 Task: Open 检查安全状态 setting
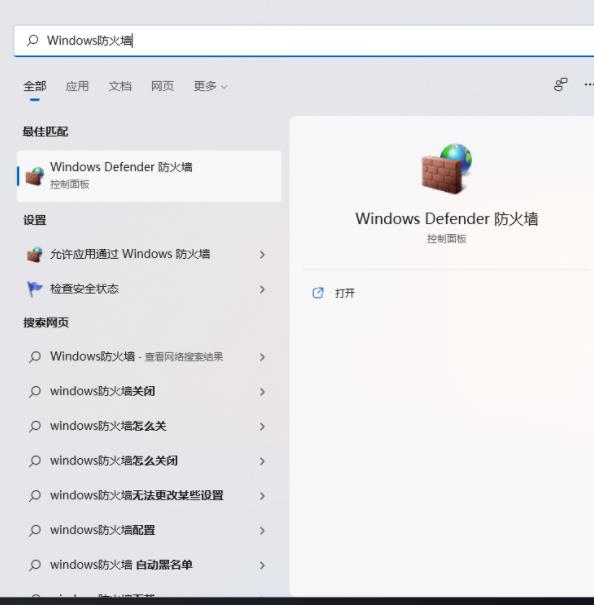pyautogui.click(x=149, y=289)
